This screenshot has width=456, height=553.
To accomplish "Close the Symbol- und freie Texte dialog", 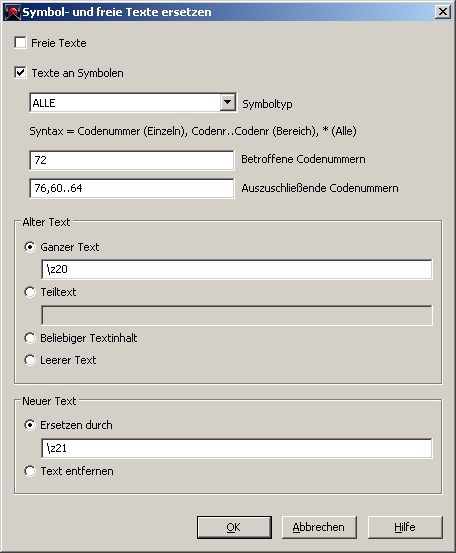I will [x=443, y=12].
